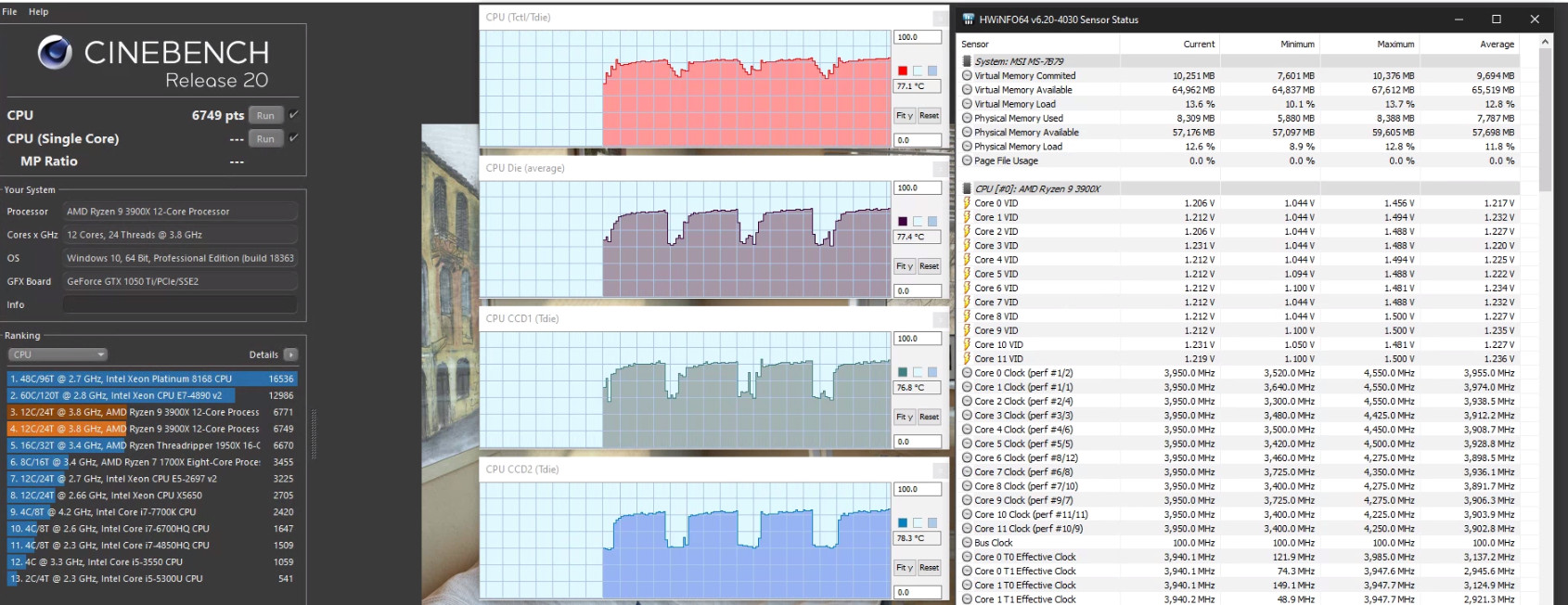This screenshot has width=1568, height=605.
Task: Click the icon beside Core 1 T1 Effective Clock
Action: (967, 599)
